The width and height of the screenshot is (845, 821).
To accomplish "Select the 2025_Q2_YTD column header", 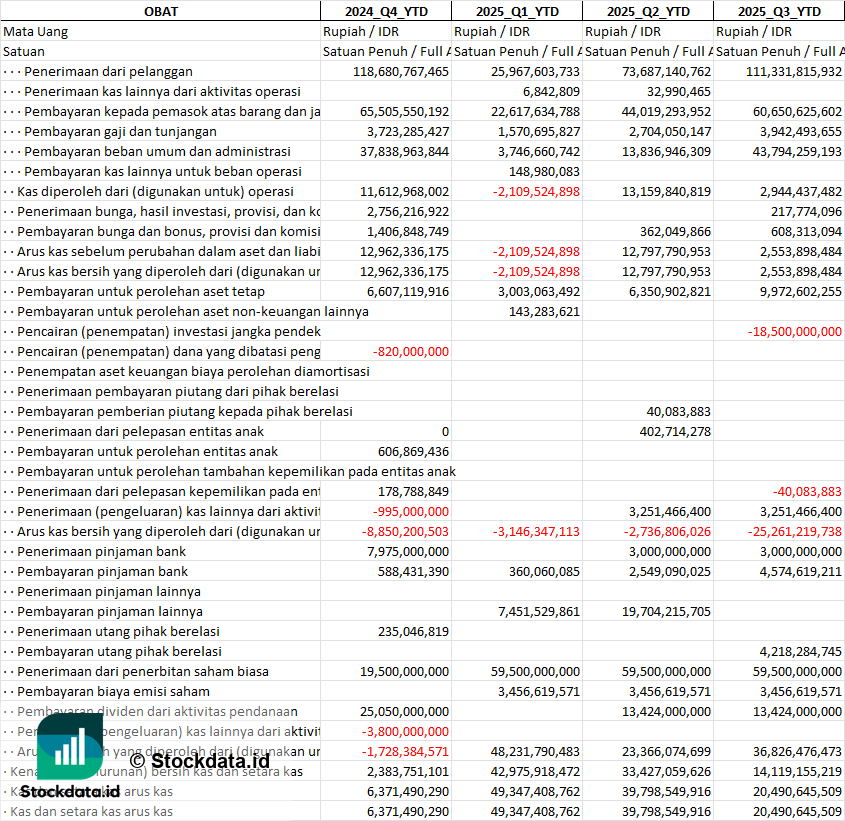I will [648, 11].
